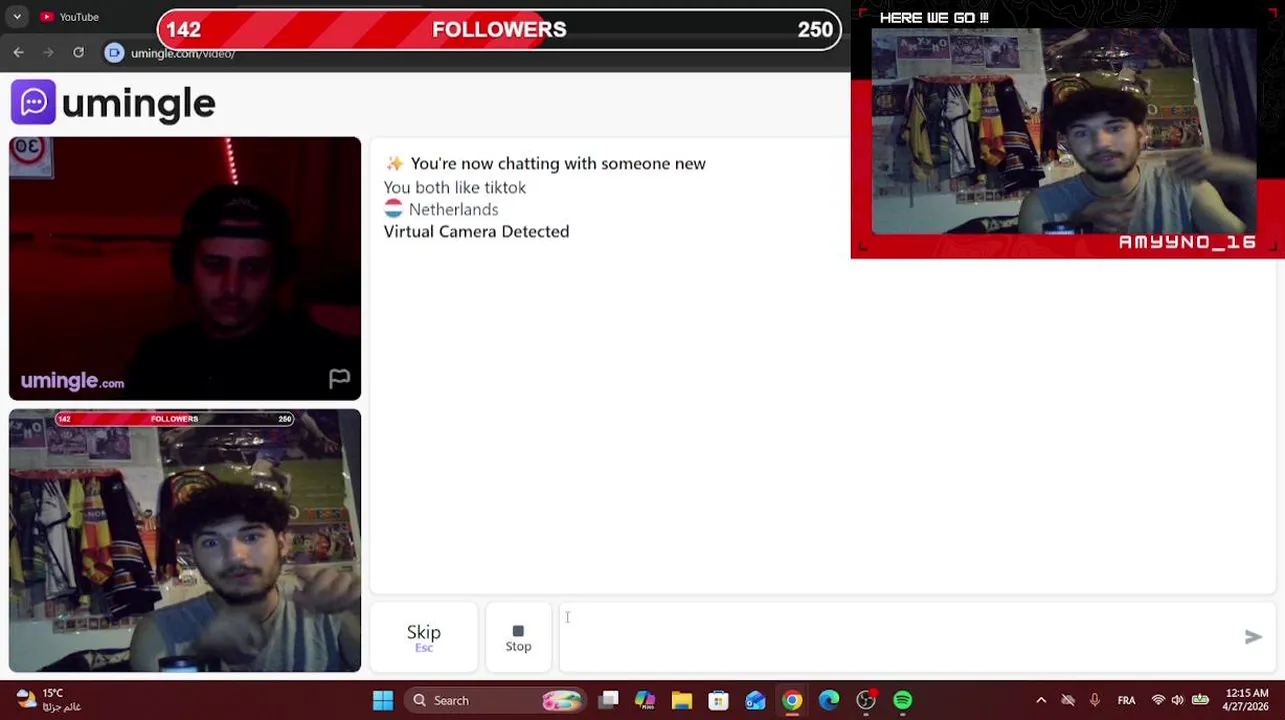Stop the chat with the Stop button
The image size is (1285, 720).
(x=518, y=637)
